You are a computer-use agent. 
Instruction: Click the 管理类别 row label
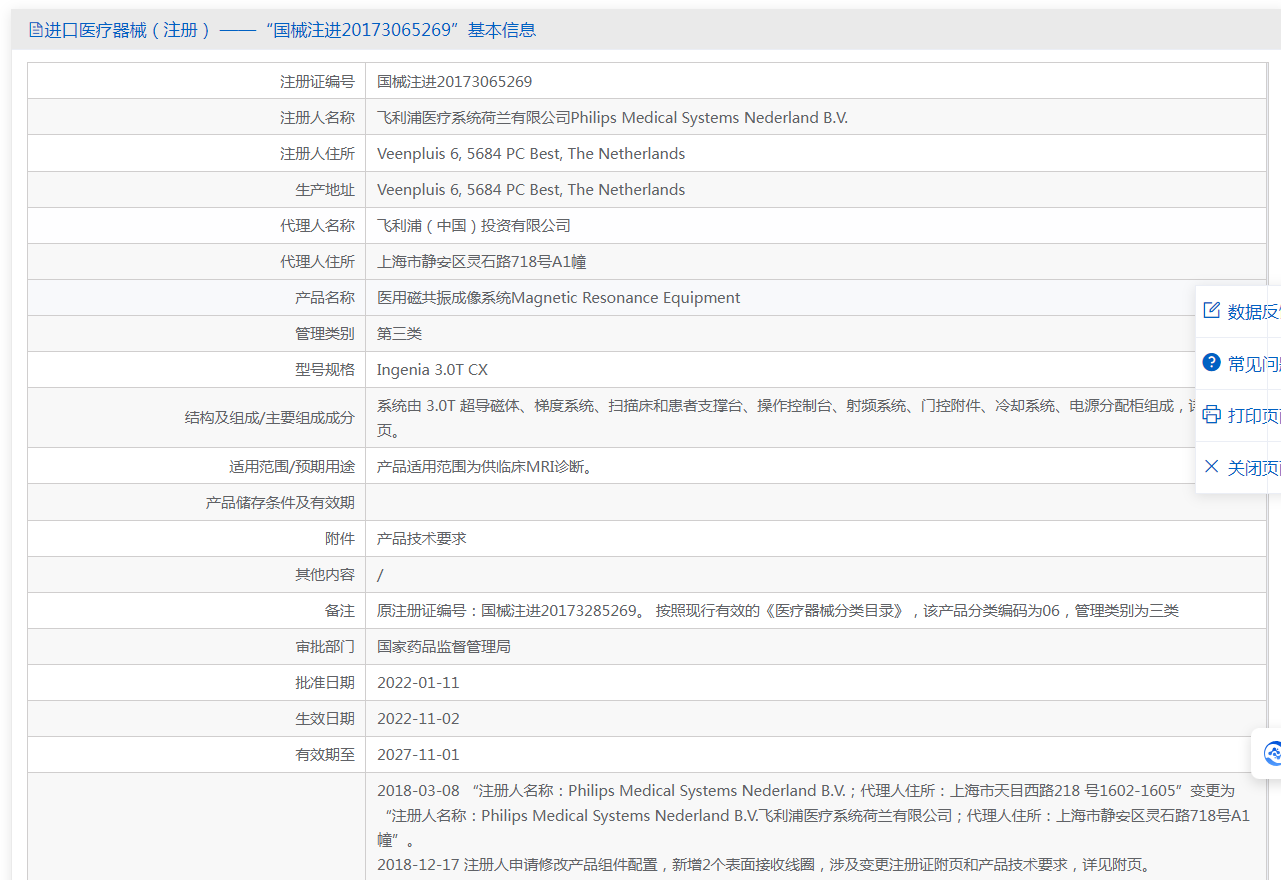(324, 333)
